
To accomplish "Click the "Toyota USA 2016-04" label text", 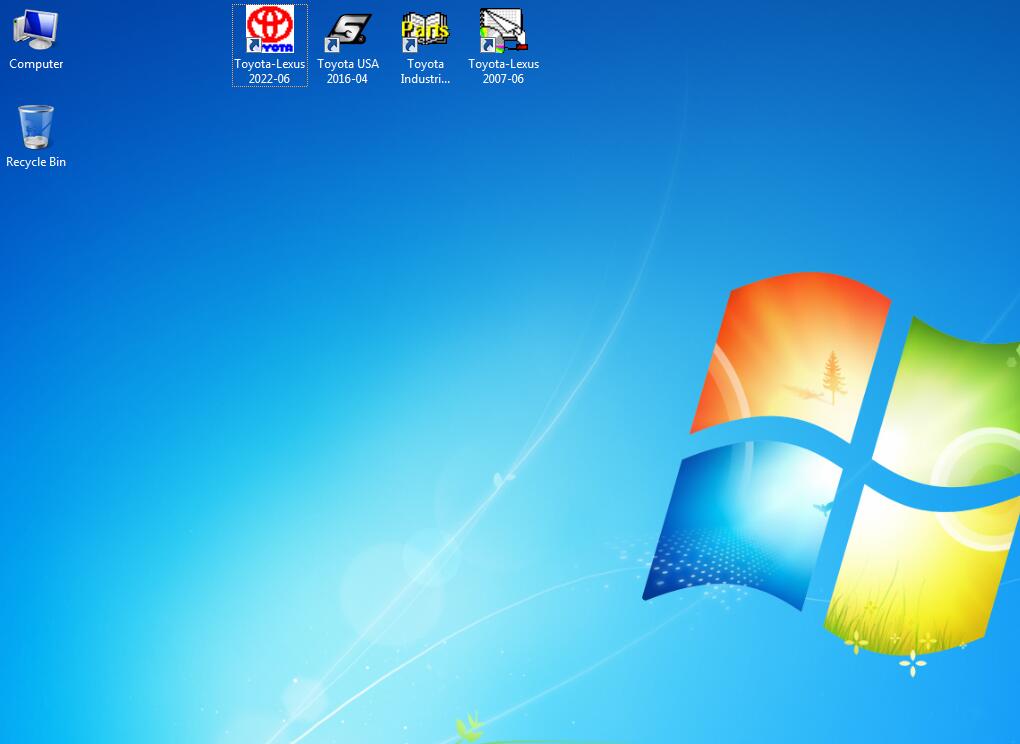I will 348,72.
